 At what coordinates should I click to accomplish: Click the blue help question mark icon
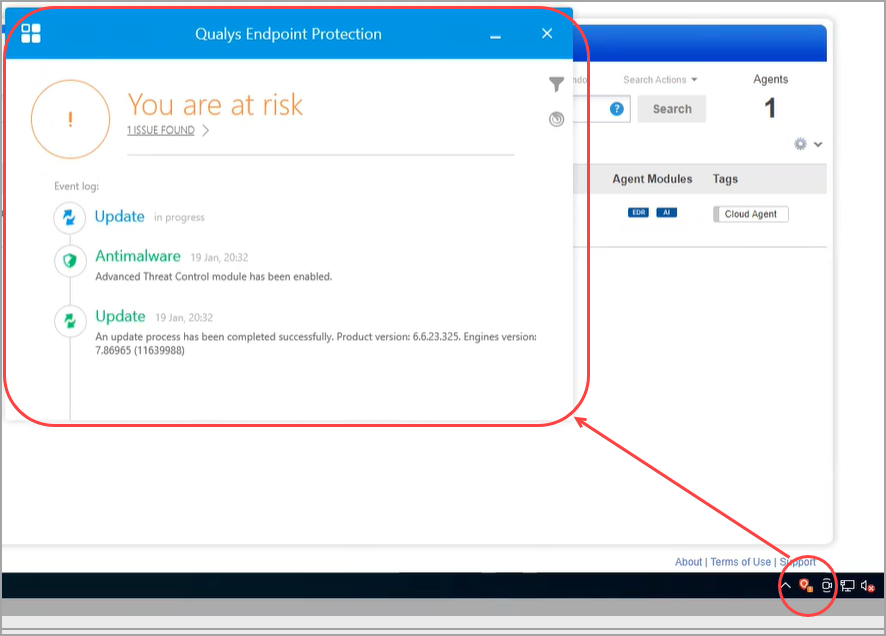(616, 109)
